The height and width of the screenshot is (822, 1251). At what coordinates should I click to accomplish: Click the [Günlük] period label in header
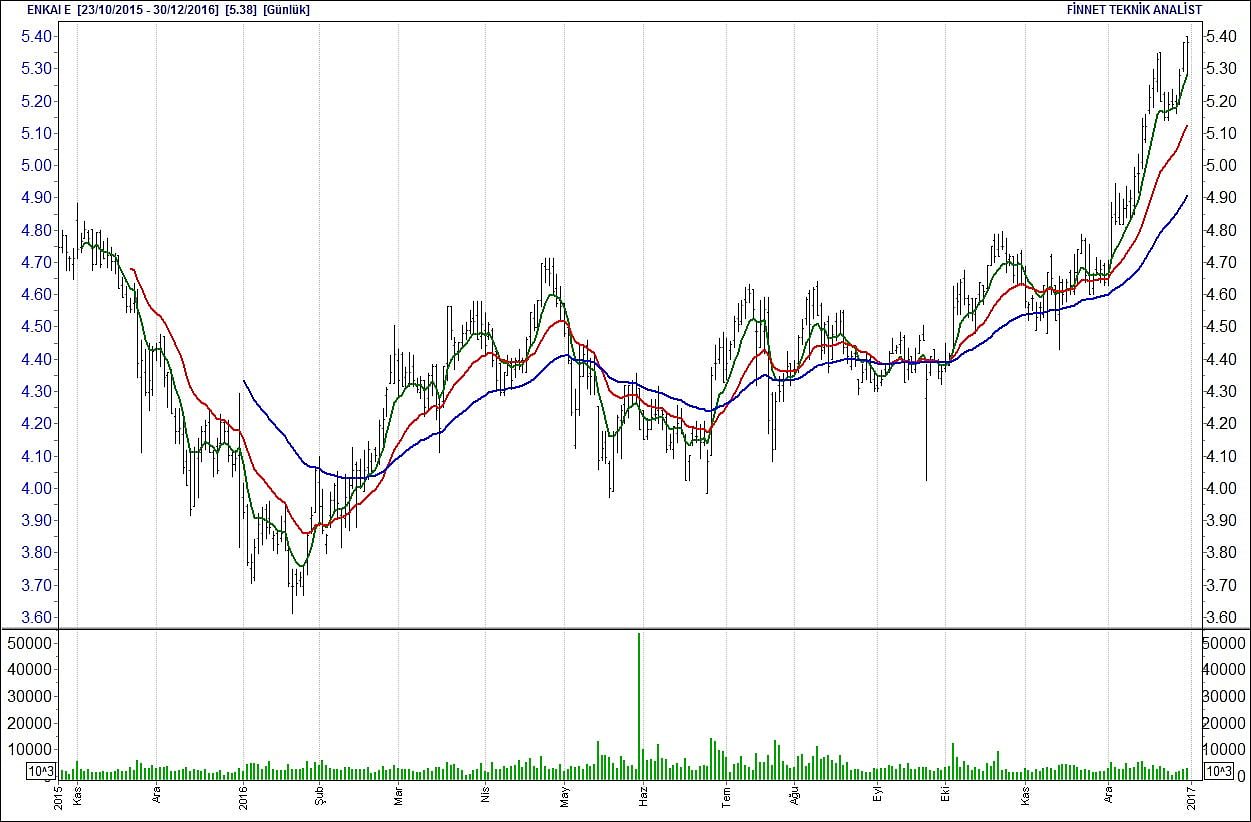(287, 9)
